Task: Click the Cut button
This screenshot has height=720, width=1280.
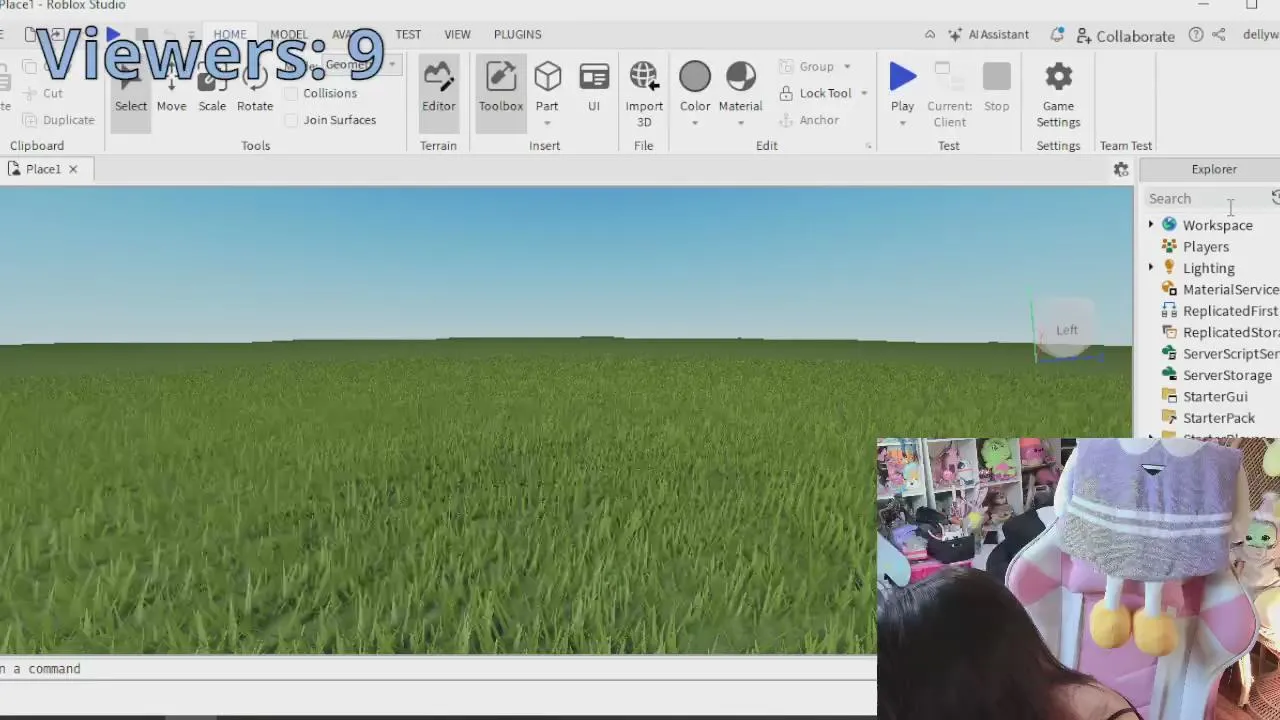Action: pos(43,93)
